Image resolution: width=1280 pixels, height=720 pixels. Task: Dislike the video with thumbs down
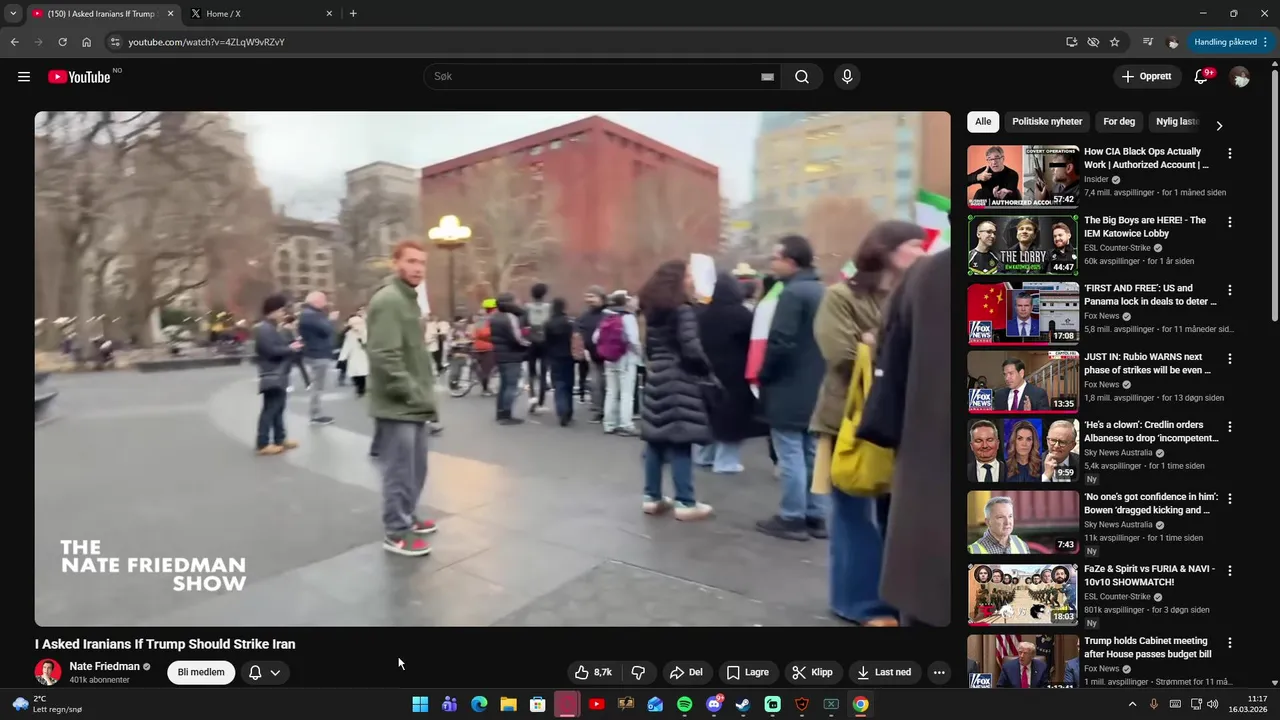click(x=638, y=673)
